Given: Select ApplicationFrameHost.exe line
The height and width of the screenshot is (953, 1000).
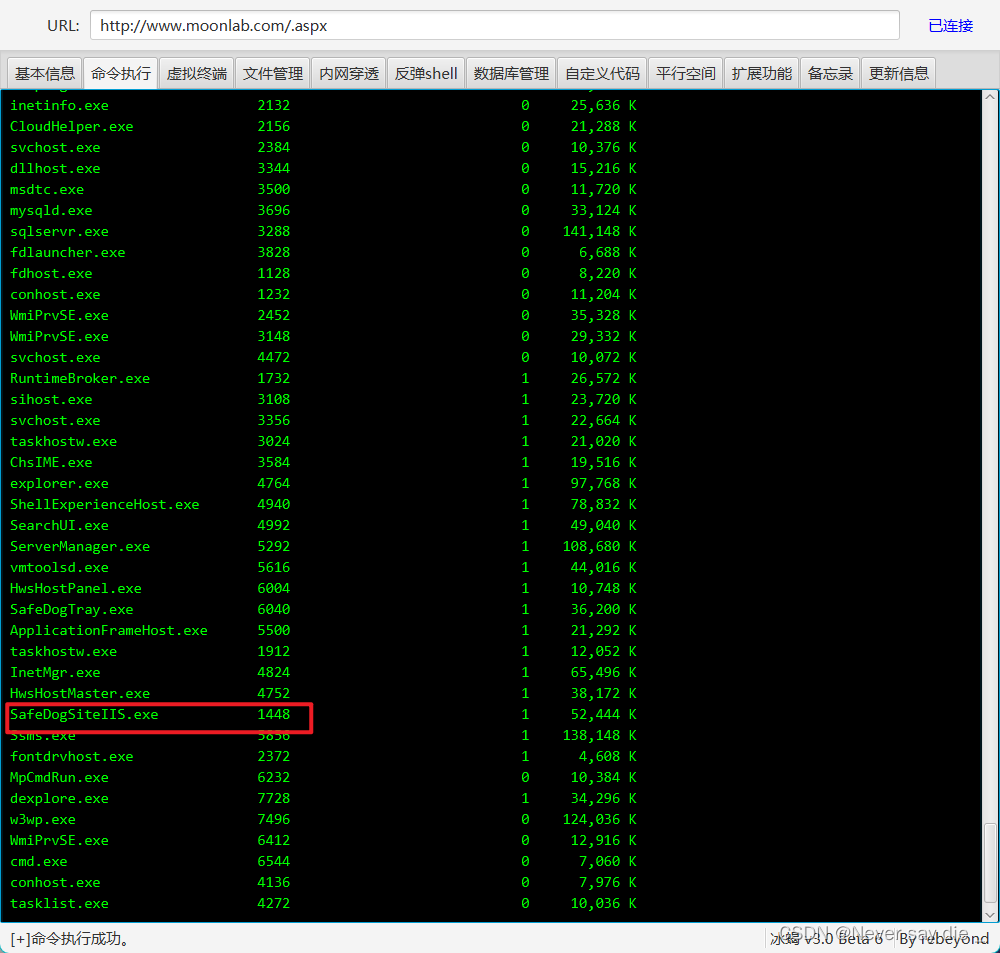Looking at the screenshot, I should 323,630.
